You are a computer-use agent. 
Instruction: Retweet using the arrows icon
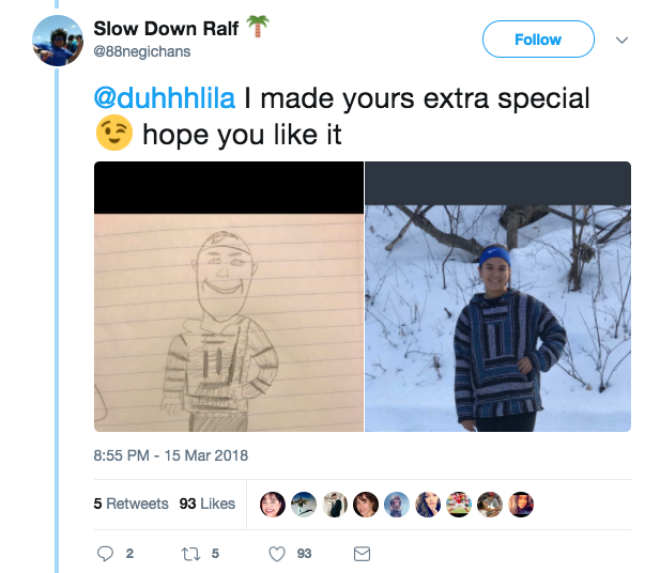click(x=191, y=554)
